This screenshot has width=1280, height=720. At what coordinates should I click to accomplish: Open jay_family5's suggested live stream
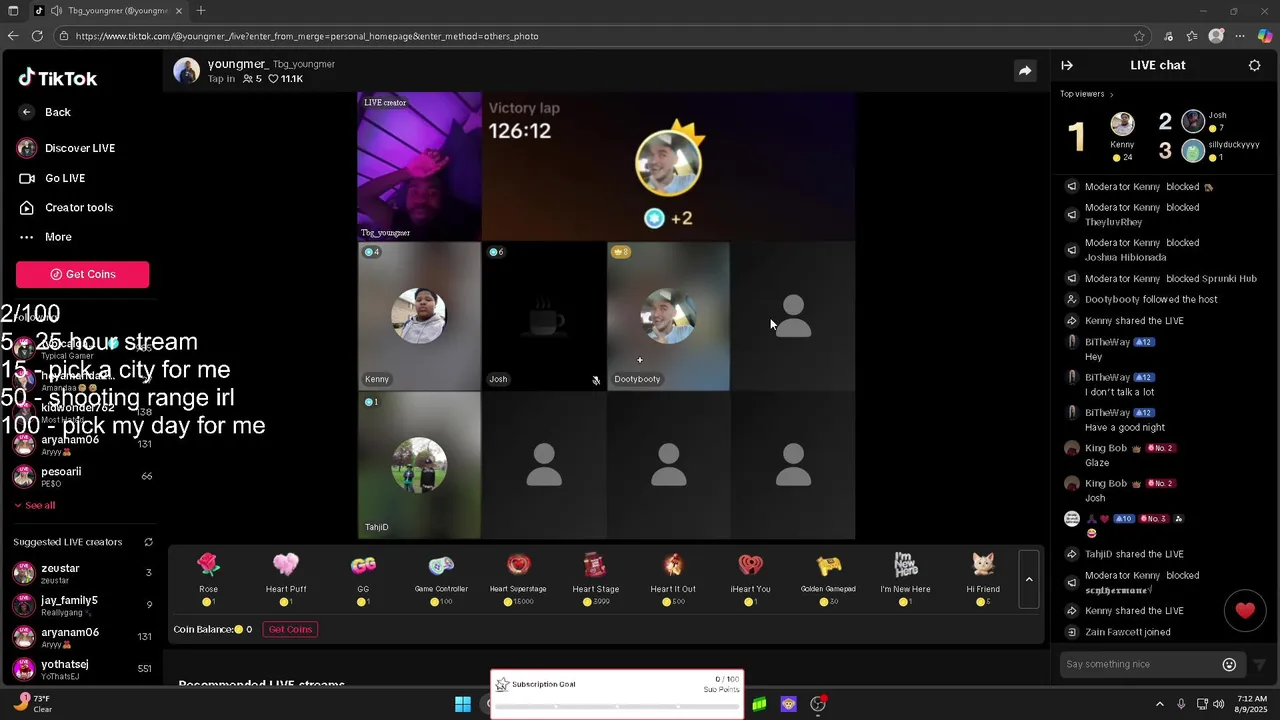point(82,605)
